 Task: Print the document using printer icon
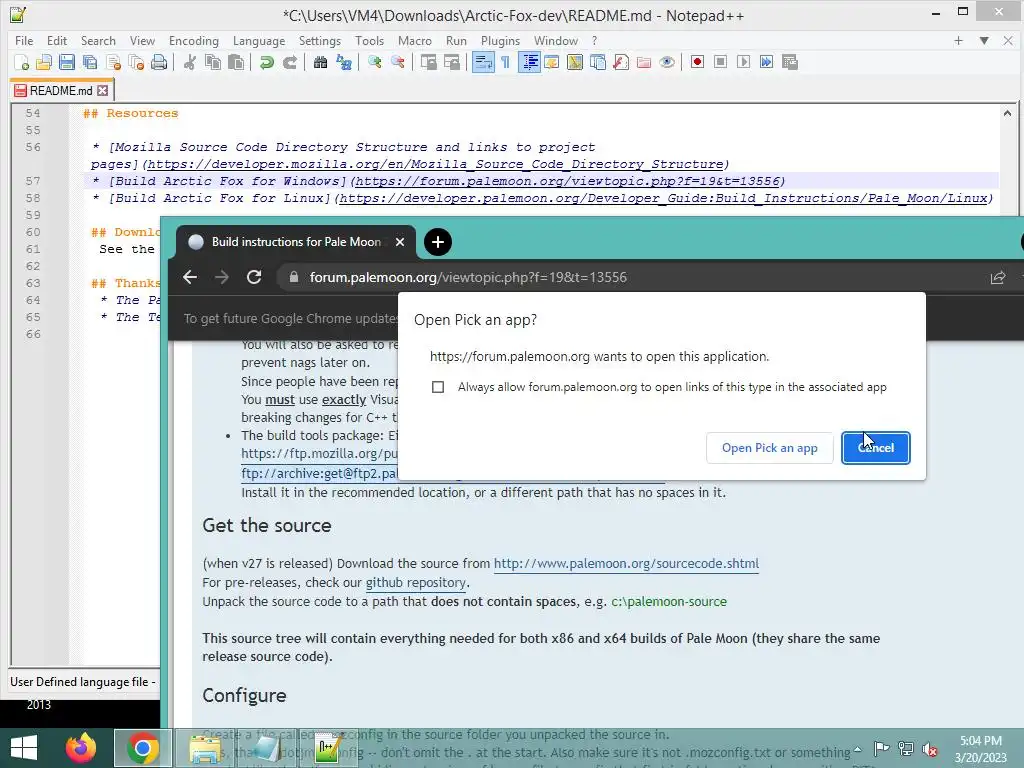point(159,62)
